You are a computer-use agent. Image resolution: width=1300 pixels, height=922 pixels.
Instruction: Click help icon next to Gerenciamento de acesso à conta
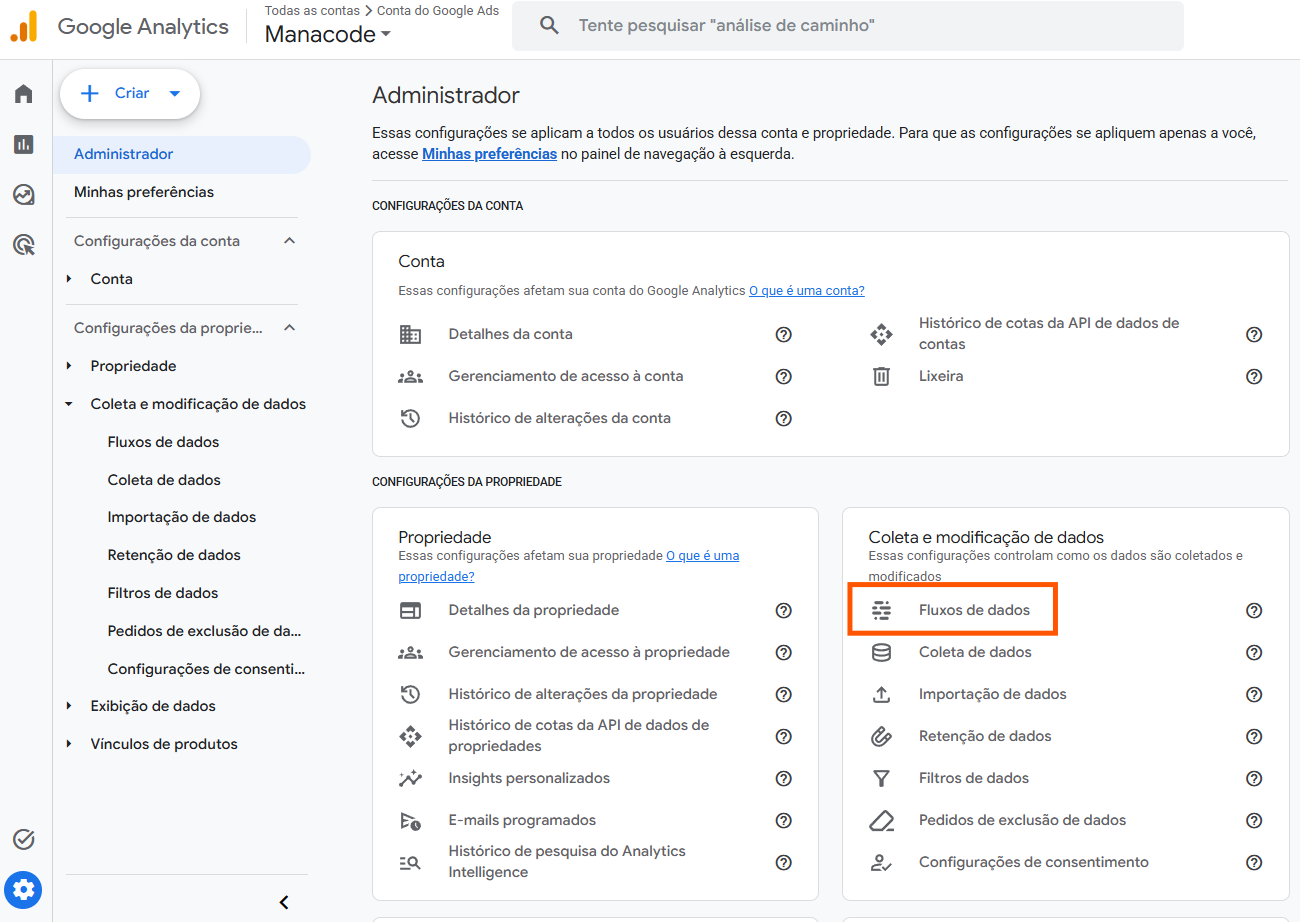pyautogui.click(x=784, y=376)
